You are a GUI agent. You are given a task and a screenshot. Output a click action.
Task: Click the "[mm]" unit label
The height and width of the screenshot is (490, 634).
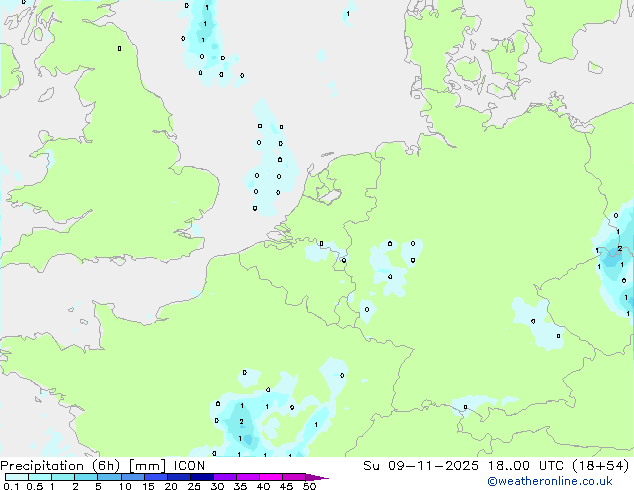tap(147, 466)
